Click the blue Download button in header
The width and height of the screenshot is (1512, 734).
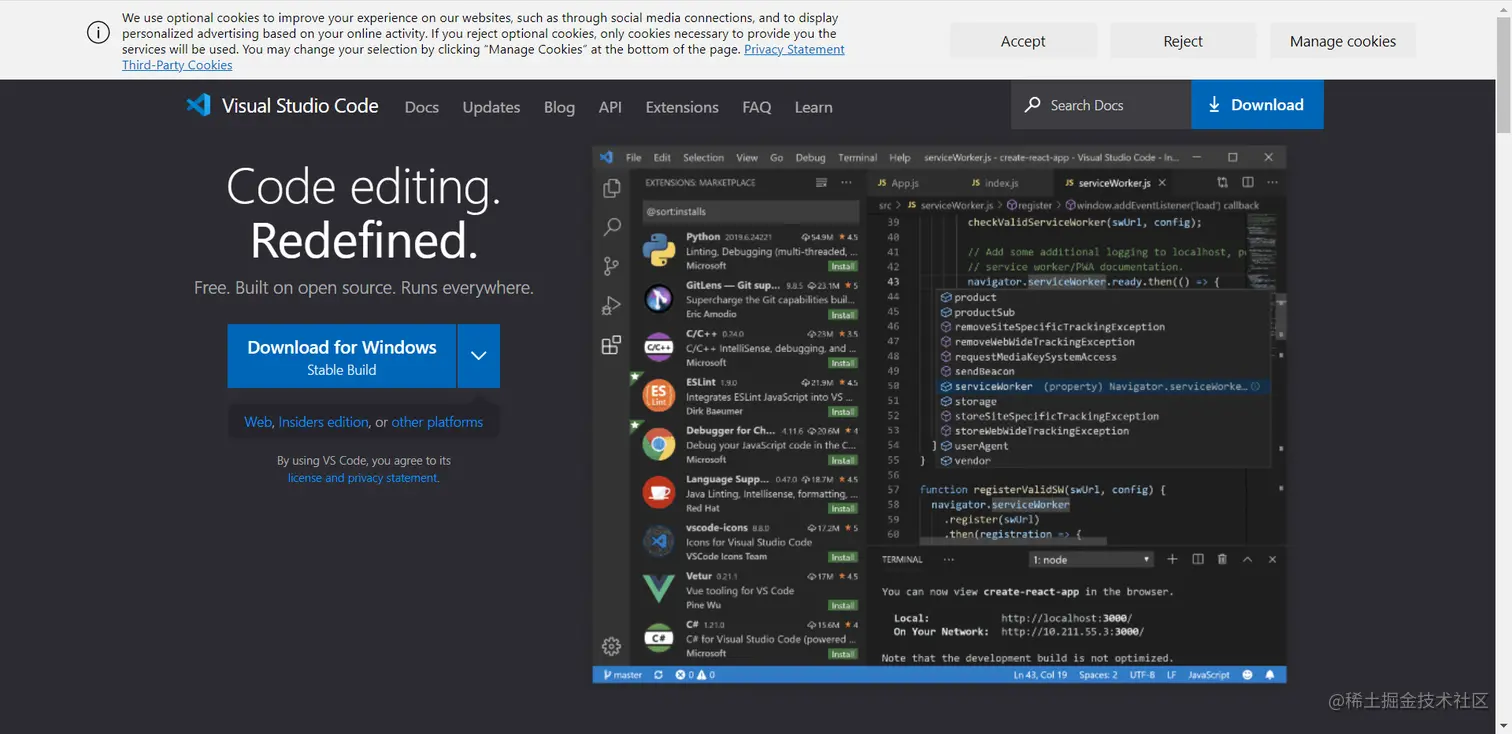[x=1257, y=105]
